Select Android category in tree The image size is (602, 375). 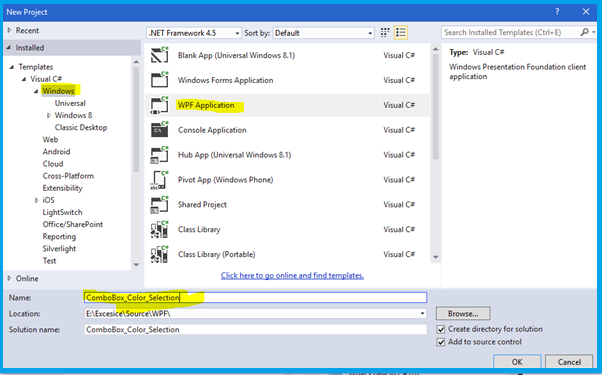tap(56, 152)
